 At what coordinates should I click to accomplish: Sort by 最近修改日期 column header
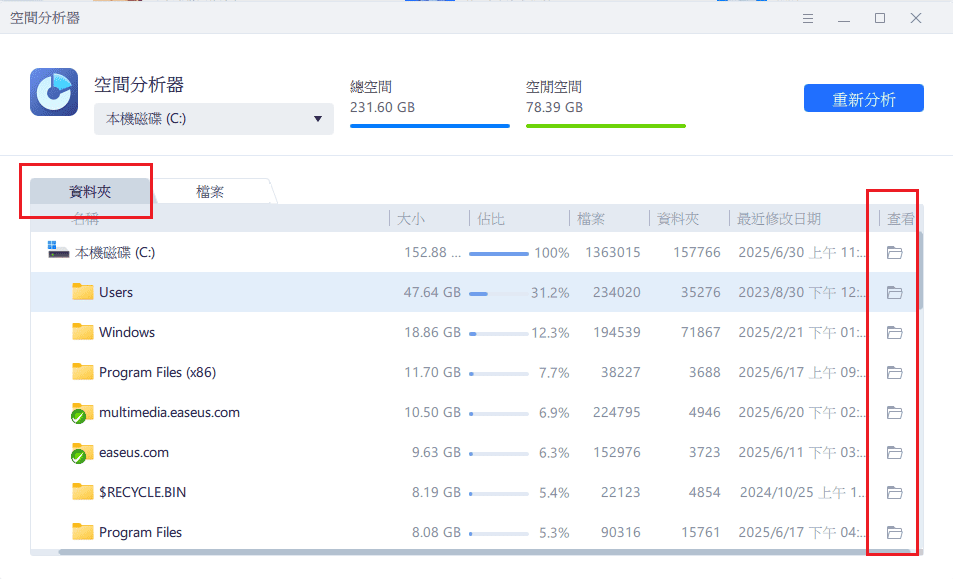tap(779, 219)
